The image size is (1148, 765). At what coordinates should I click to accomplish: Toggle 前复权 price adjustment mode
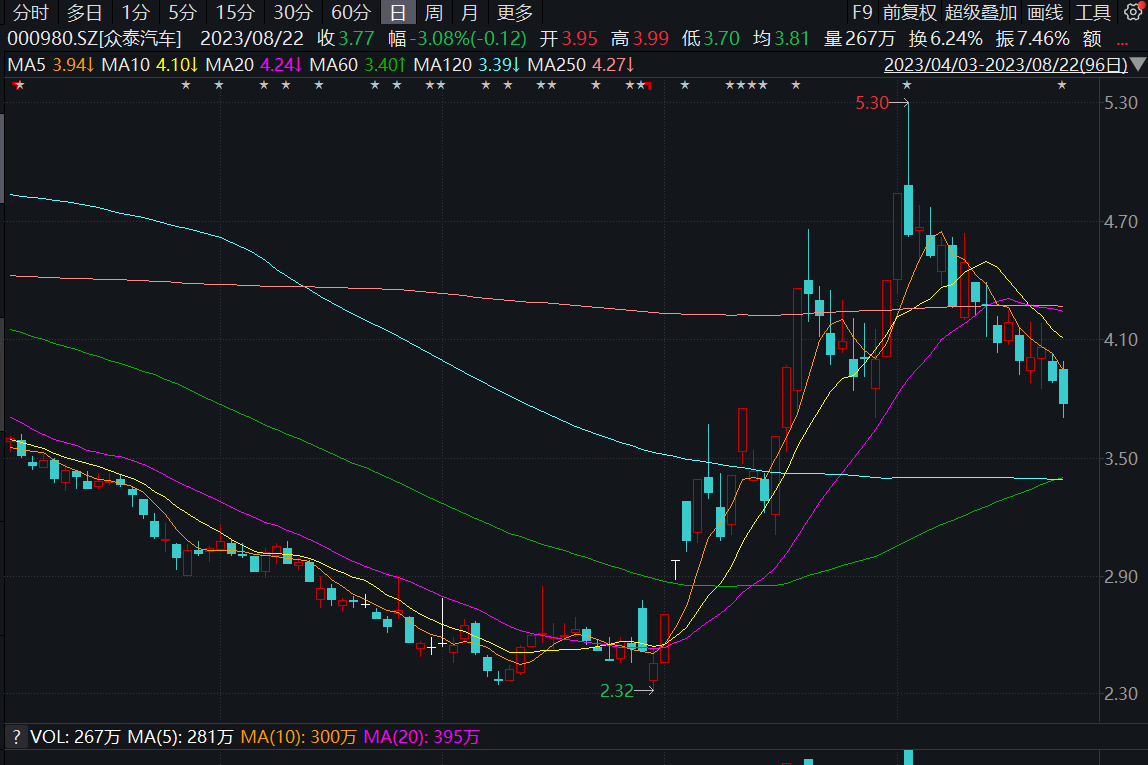click(x=909, y=13)
